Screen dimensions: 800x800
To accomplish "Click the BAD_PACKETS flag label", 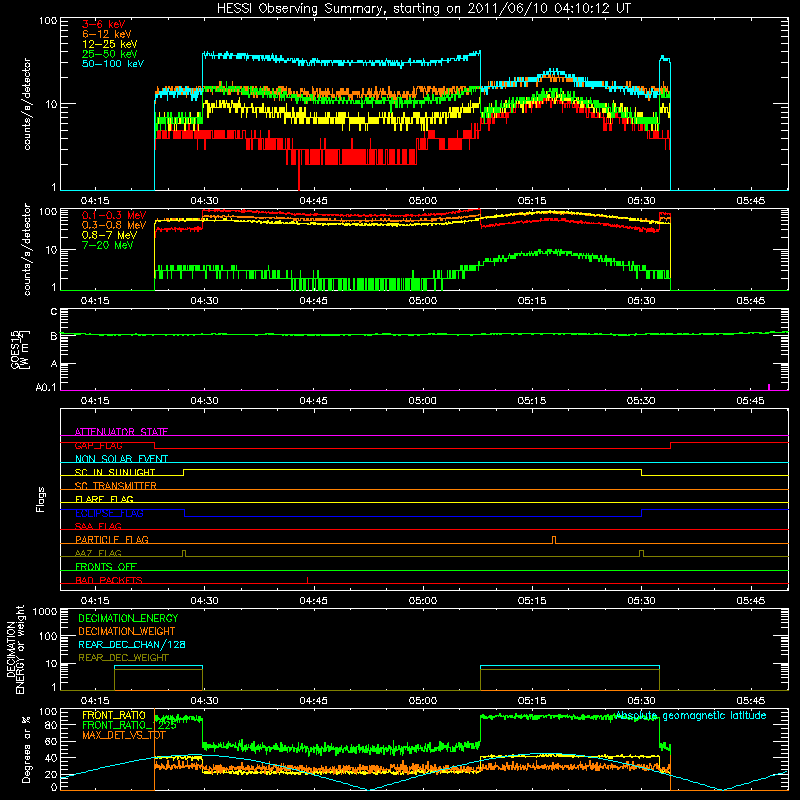I will tap(109, 580).
